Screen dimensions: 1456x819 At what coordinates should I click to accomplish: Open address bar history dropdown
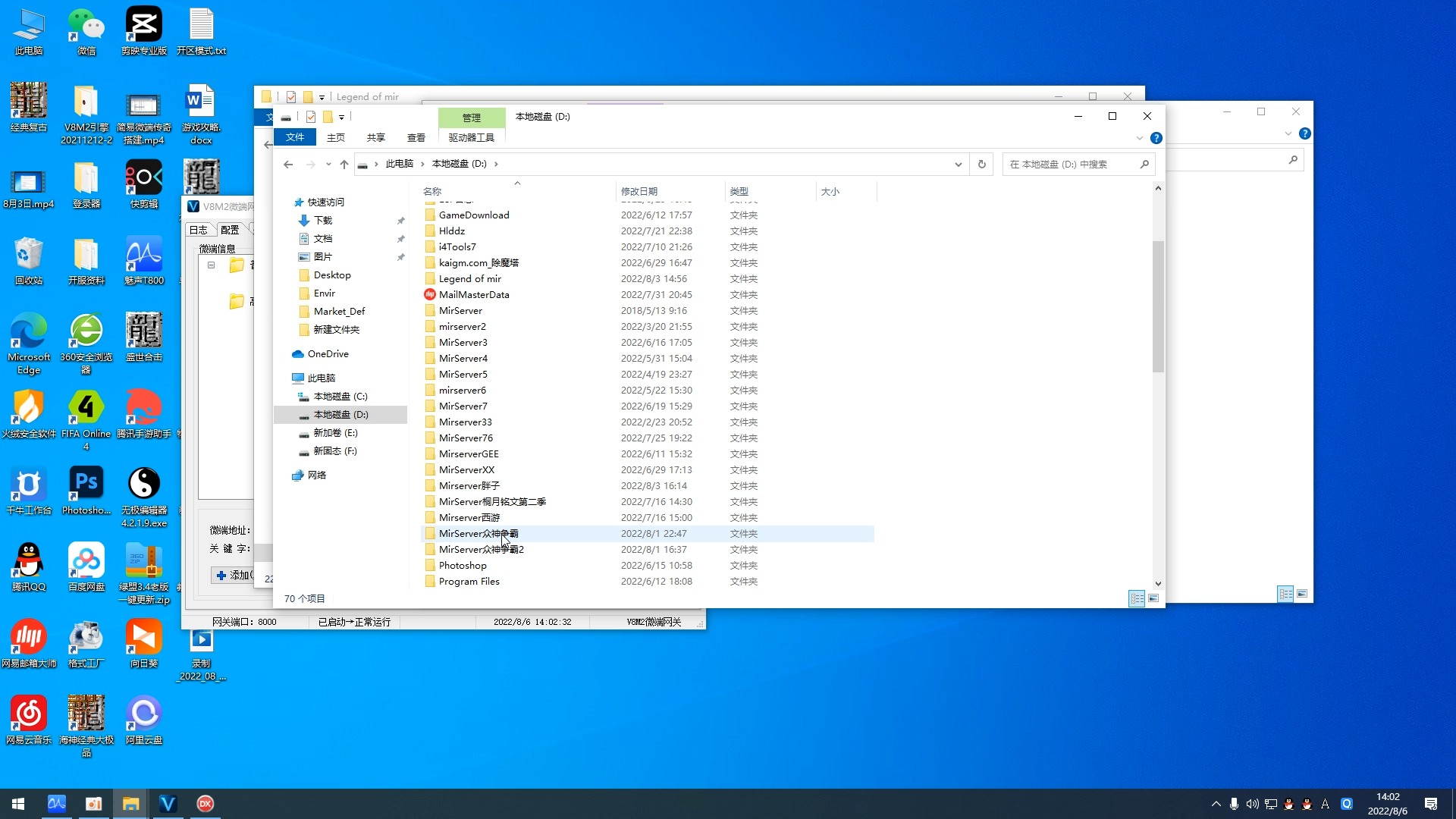958,164
